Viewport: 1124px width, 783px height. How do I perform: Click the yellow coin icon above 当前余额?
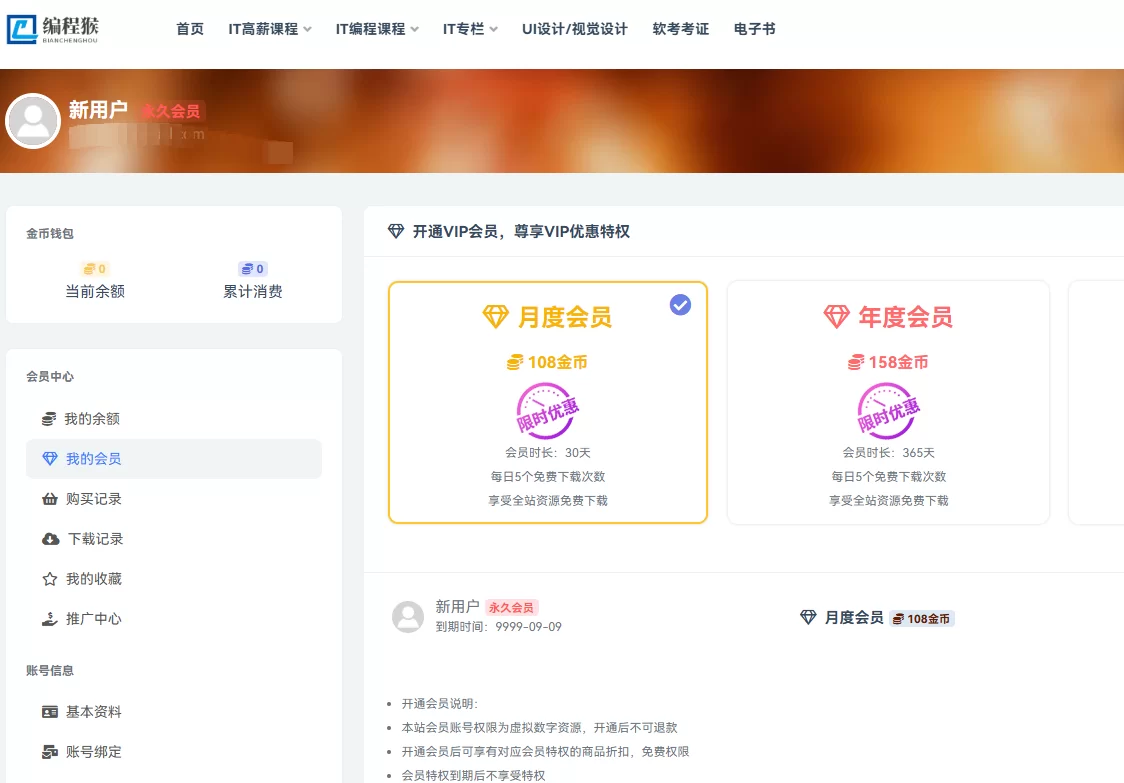coord(89,269)
